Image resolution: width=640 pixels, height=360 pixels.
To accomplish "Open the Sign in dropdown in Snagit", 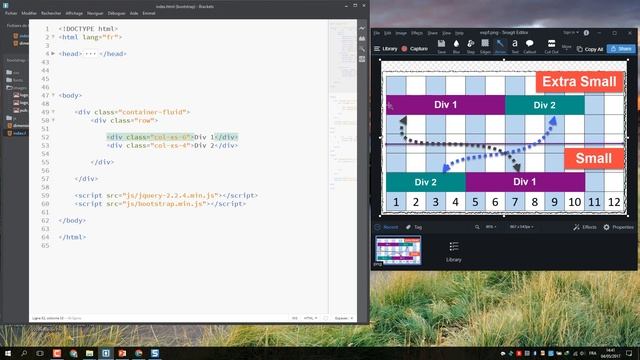I will point(571,33).
